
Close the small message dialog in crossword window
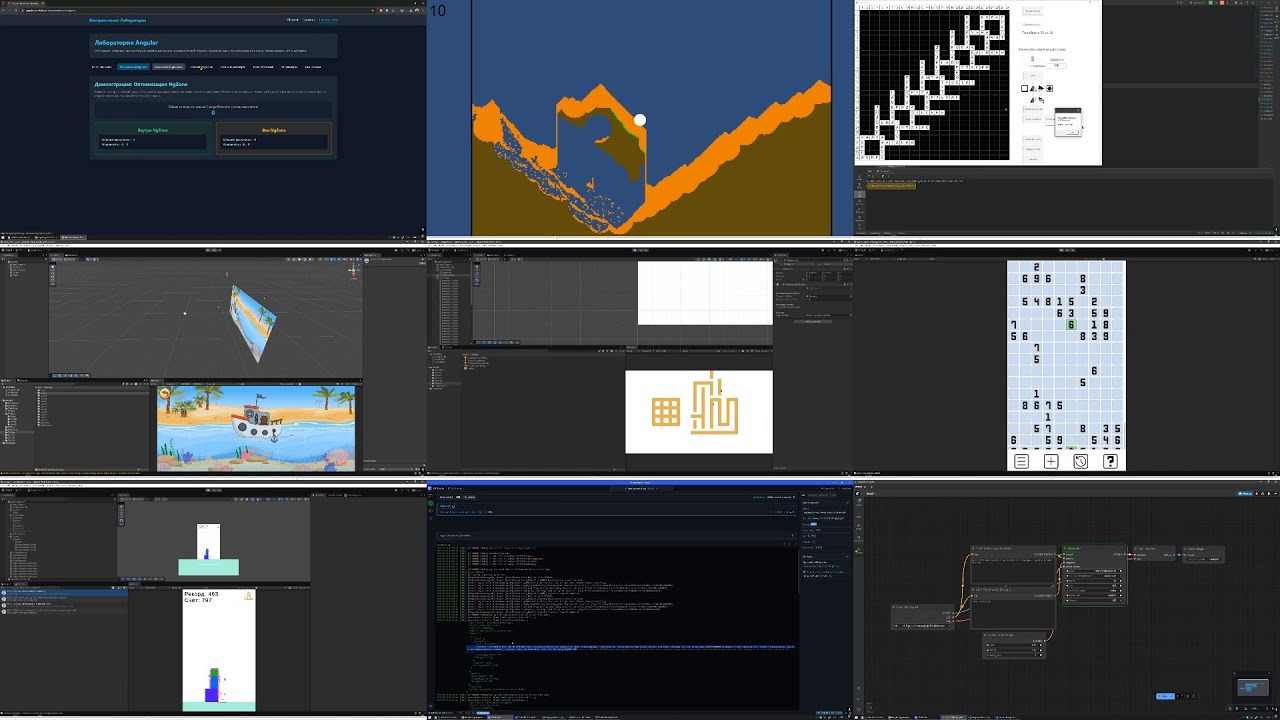point(1078,110)
